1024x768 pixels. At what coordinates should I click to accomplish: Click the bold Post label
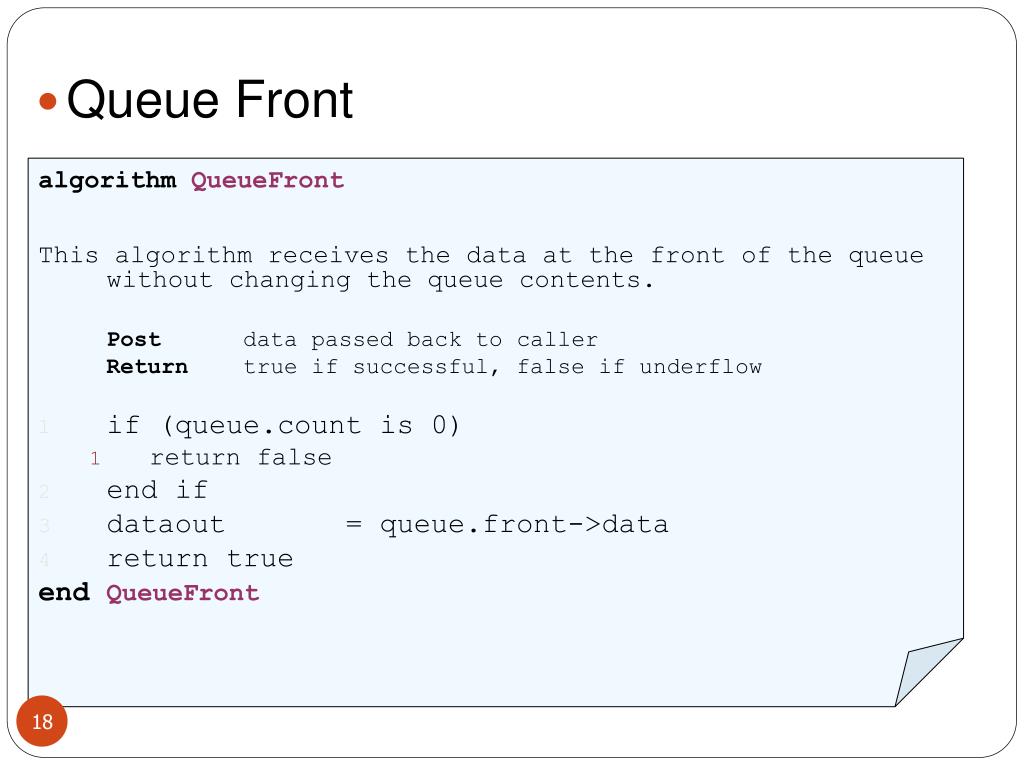pos(134,340)
